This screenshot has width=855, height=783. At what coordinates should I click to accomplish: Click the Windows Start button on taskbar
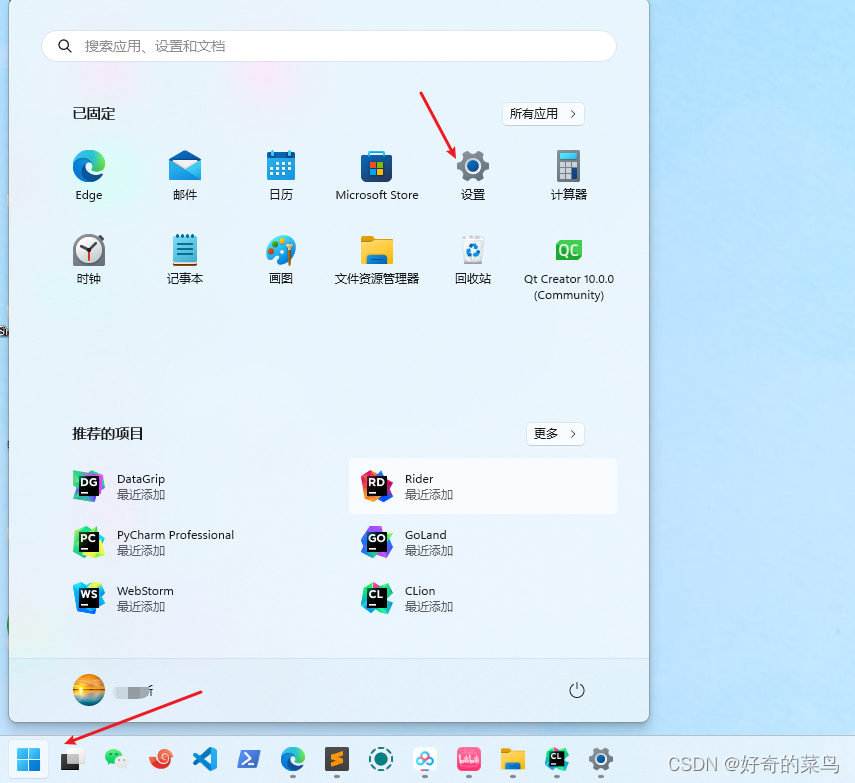coord(28,759)
